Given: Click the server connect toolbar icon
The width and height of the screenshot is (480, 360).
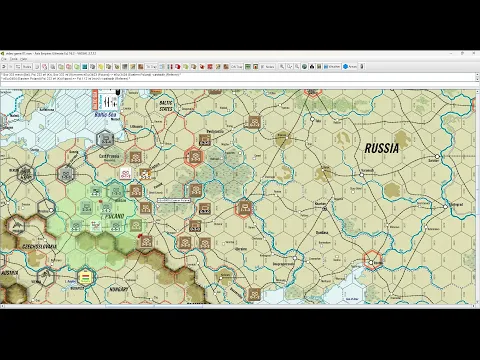Looking at the screenshot, I should click(x=18, y=67).
